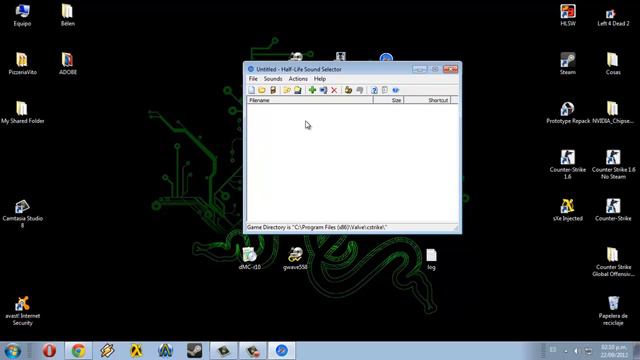Select the gwave558 desktop icon

point(295,258)
